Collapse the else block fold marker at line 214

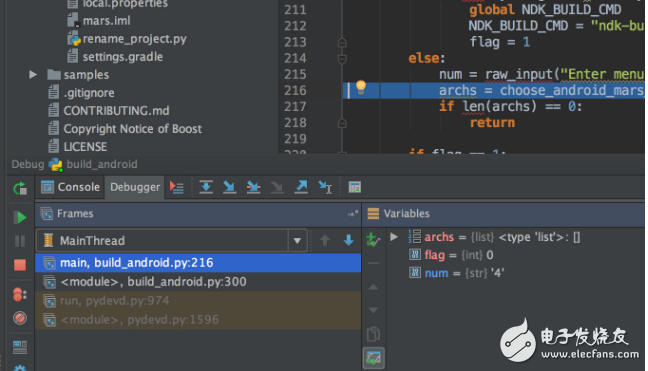[x=342, y=59]
